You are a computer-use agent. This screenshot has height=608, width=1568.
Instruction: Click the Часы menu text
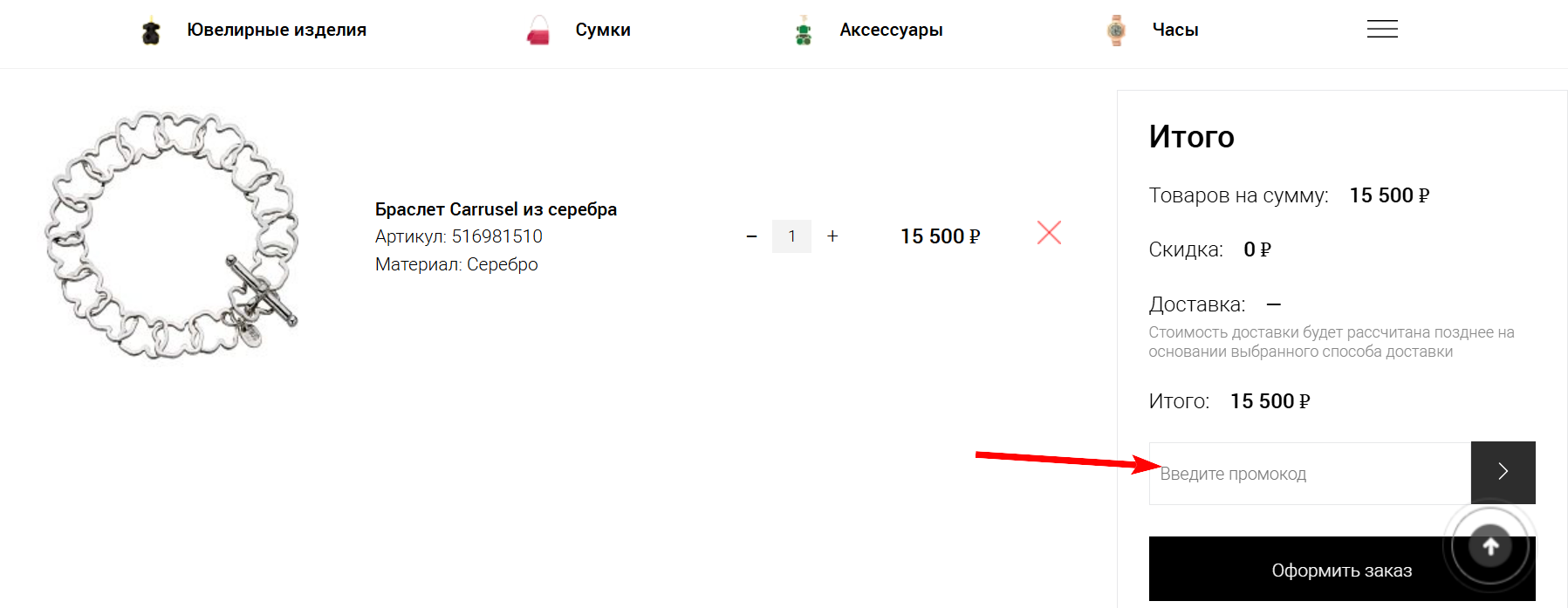[1174, 29]
